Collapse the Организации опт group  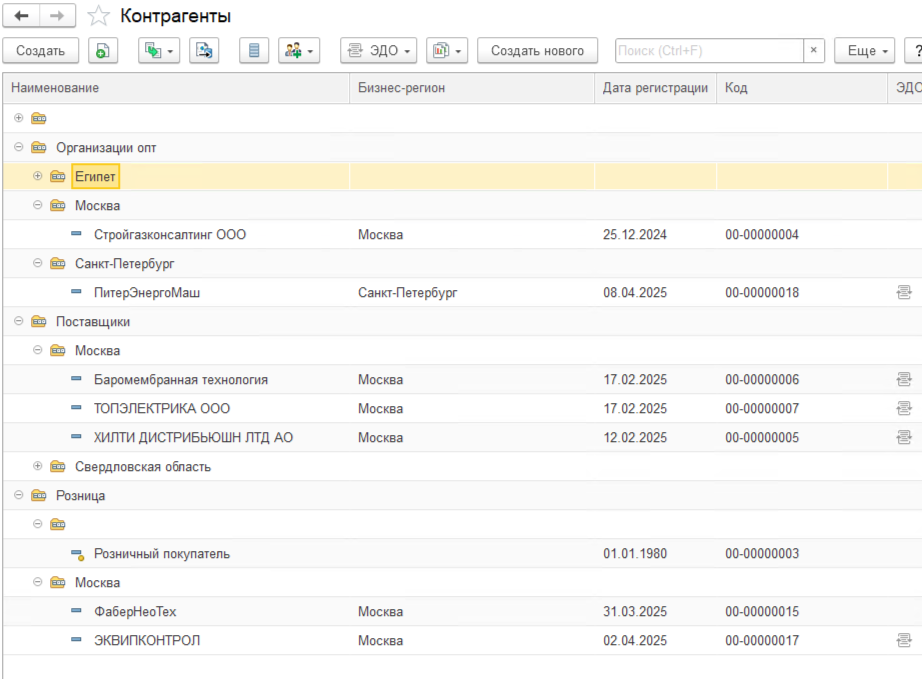pos(19,147)
